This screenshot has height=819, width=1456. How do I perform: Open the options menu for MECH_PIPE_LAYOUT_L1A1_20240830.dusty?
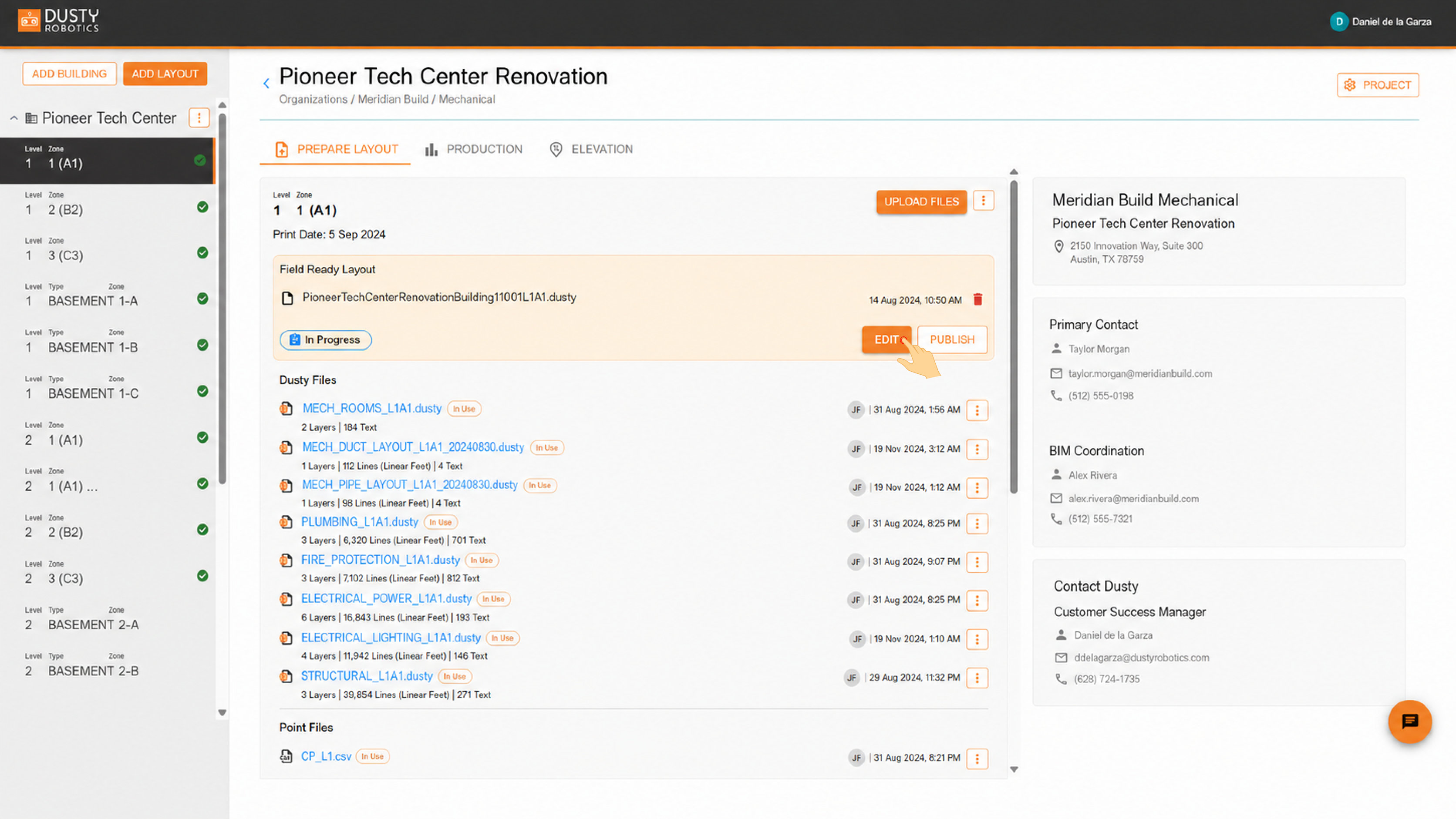pos(977,487)
